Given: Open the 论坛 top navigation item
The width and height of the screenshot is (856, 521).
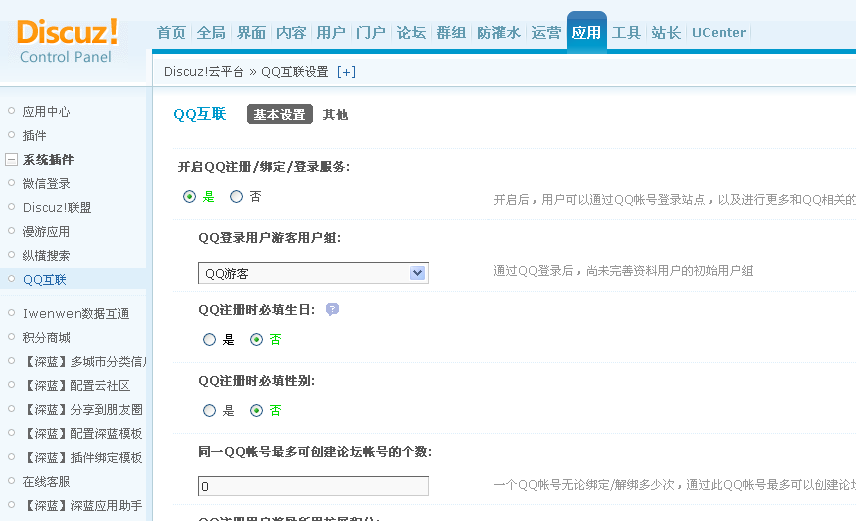Looking at the screenshot, I should click(411, 33).
